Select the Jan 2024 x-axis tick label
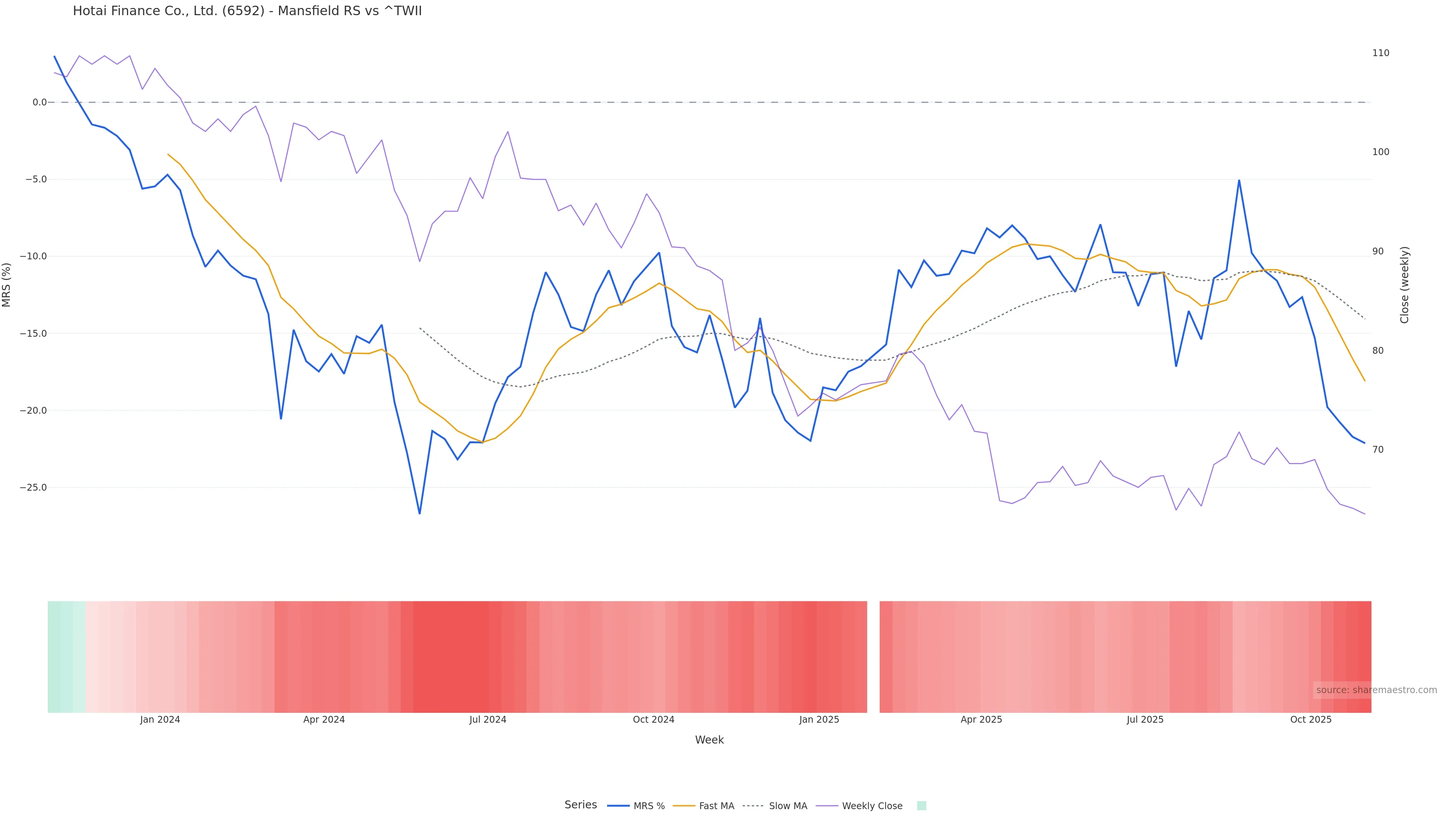The height and width of the screenshot is (819, 1456). click(160, 720)
